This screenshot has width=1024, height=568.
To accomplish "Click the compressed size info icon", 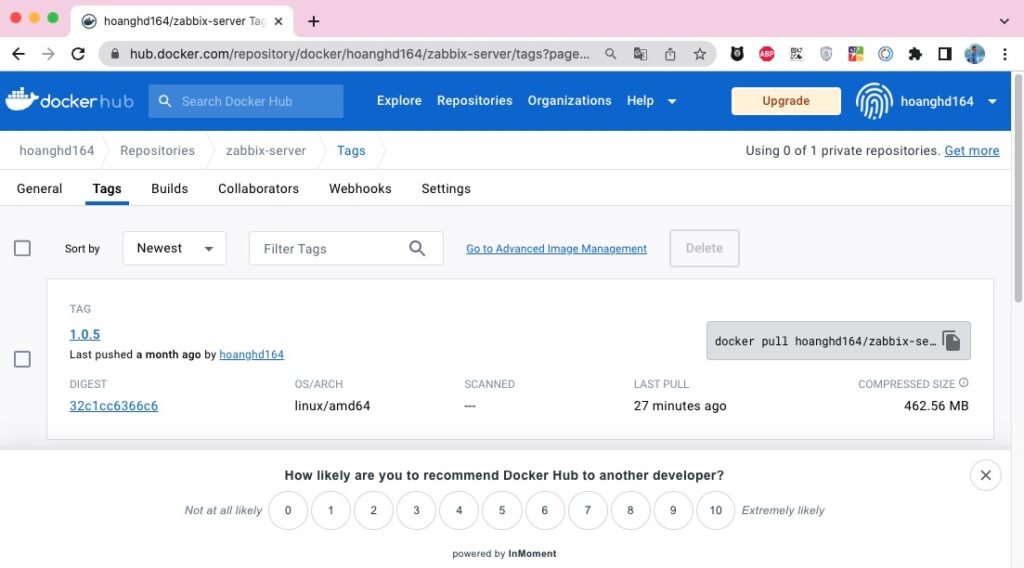I will point(964,383).
